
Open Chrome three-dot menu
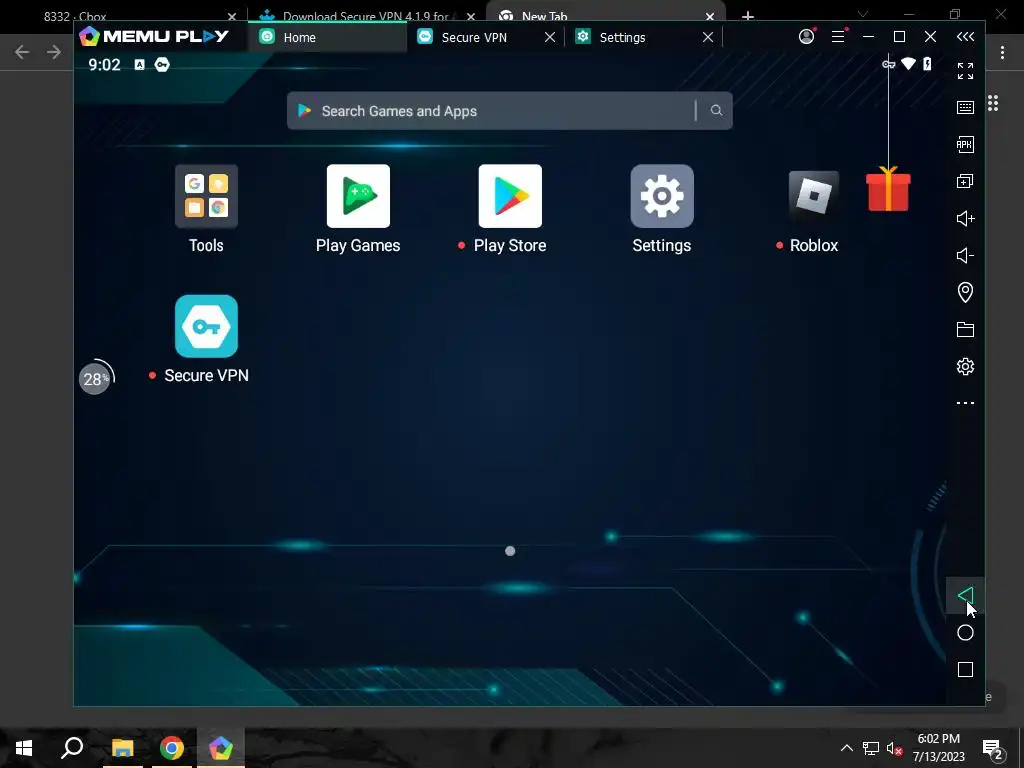1002,52
